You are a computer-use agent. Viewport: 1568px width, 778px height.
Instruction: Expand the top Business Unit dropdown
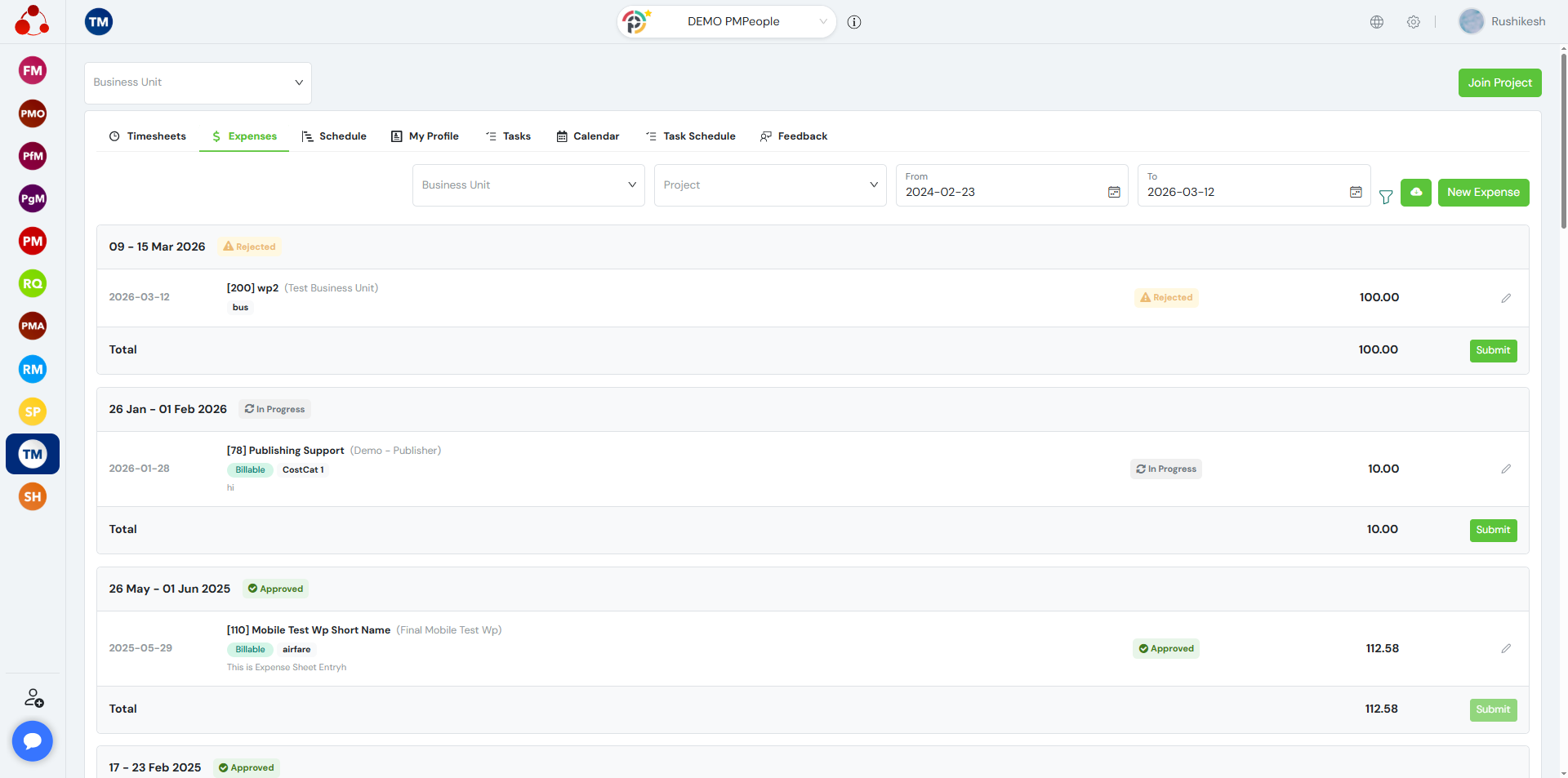pos(198,82)
